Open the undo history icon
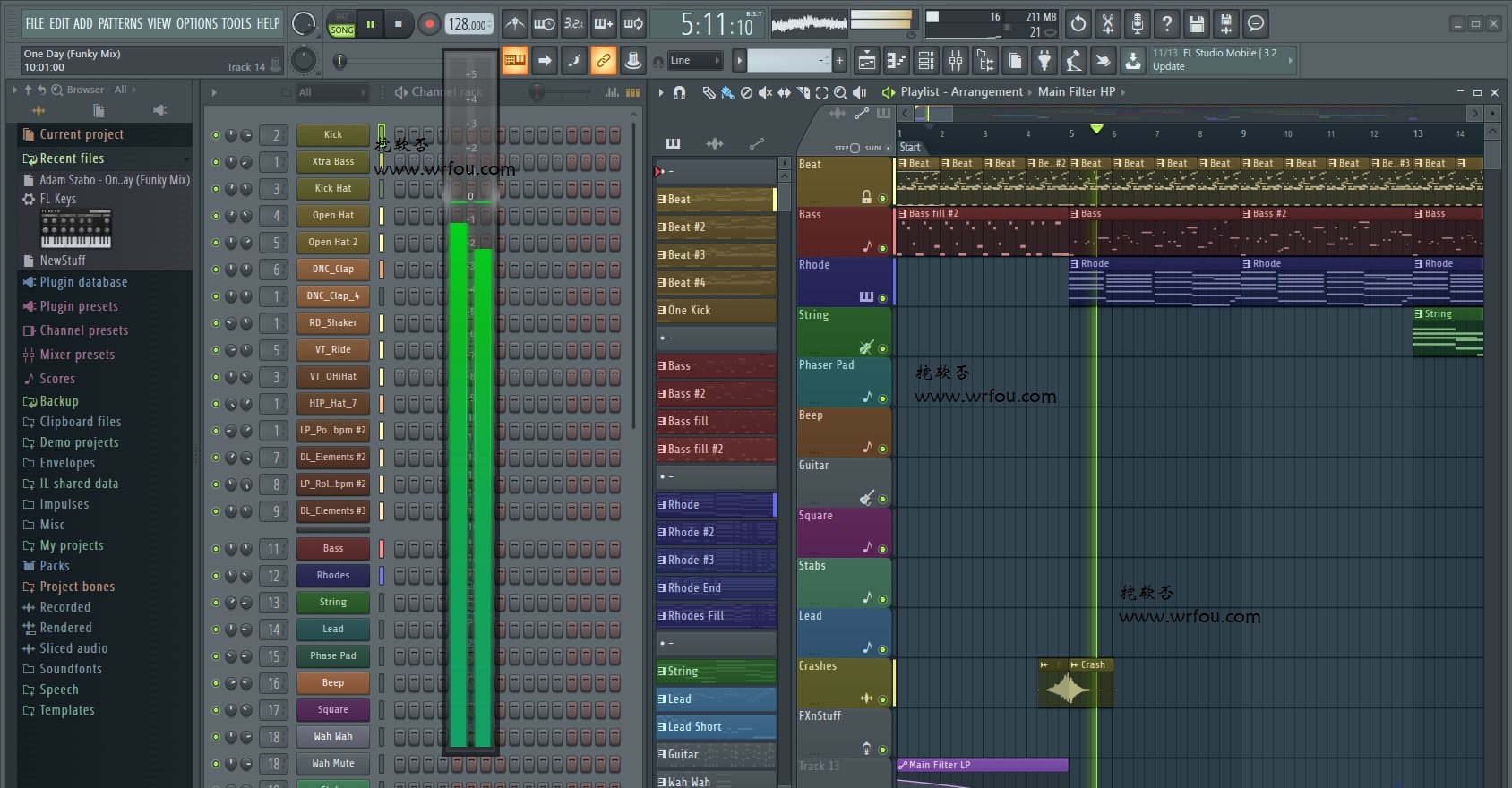Screen dimensions: 1512x788 coord(1078,24)
